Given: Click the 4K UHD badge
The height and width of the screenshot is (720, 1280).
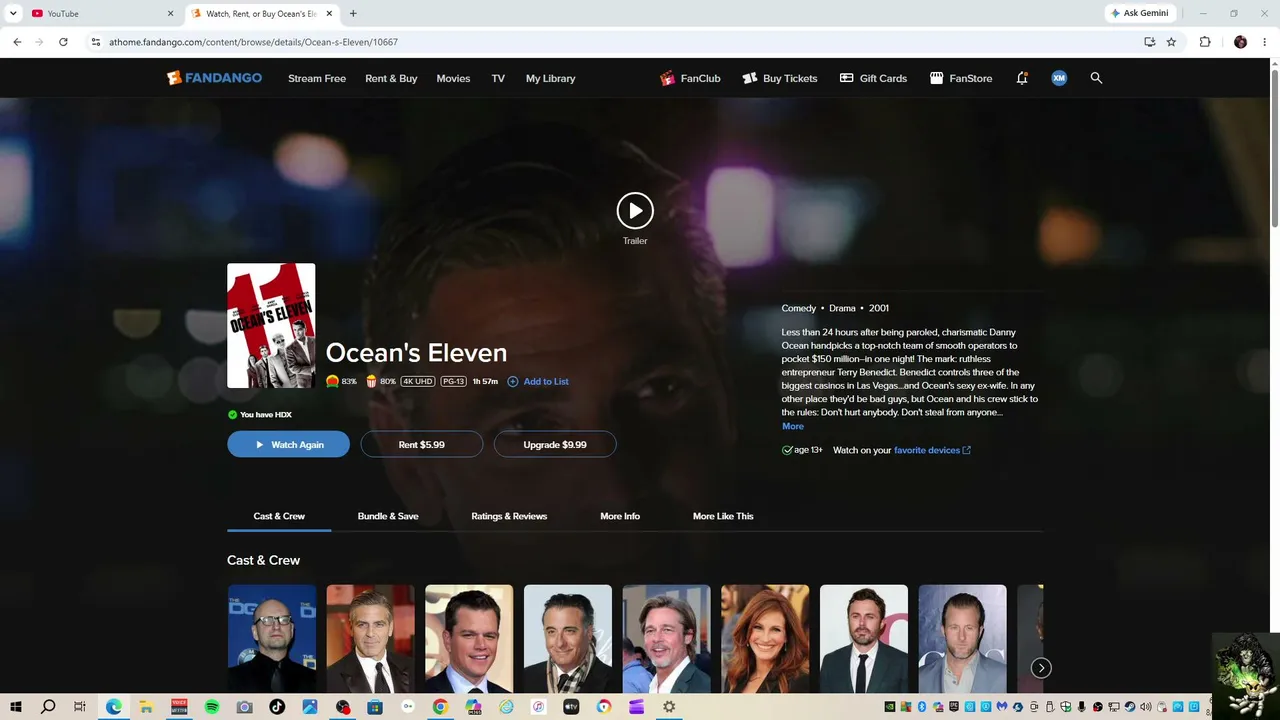Looking at the screenshot, I should (x=418, y=381).
